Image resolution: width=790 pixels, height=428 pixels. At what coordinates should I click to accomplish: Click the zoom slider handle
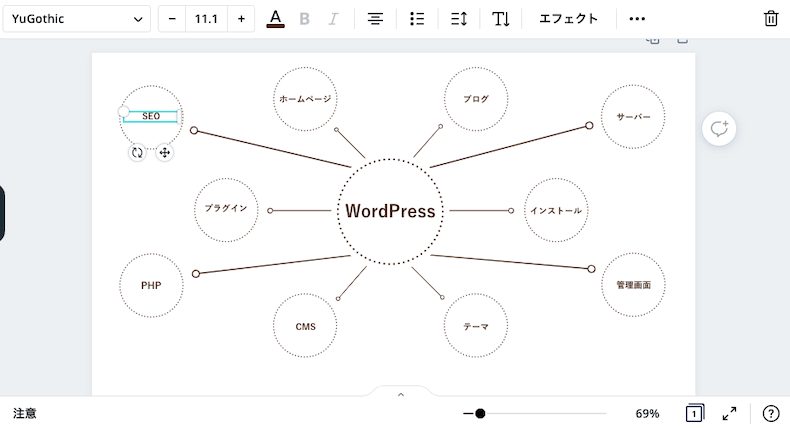480,413
